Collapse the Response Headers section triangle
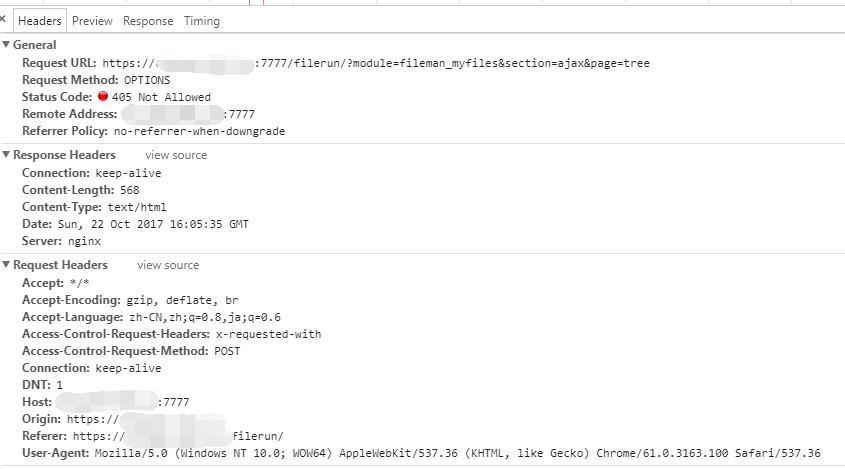The height and width of the screenshot is (469, 845). [x=6, y=155]
